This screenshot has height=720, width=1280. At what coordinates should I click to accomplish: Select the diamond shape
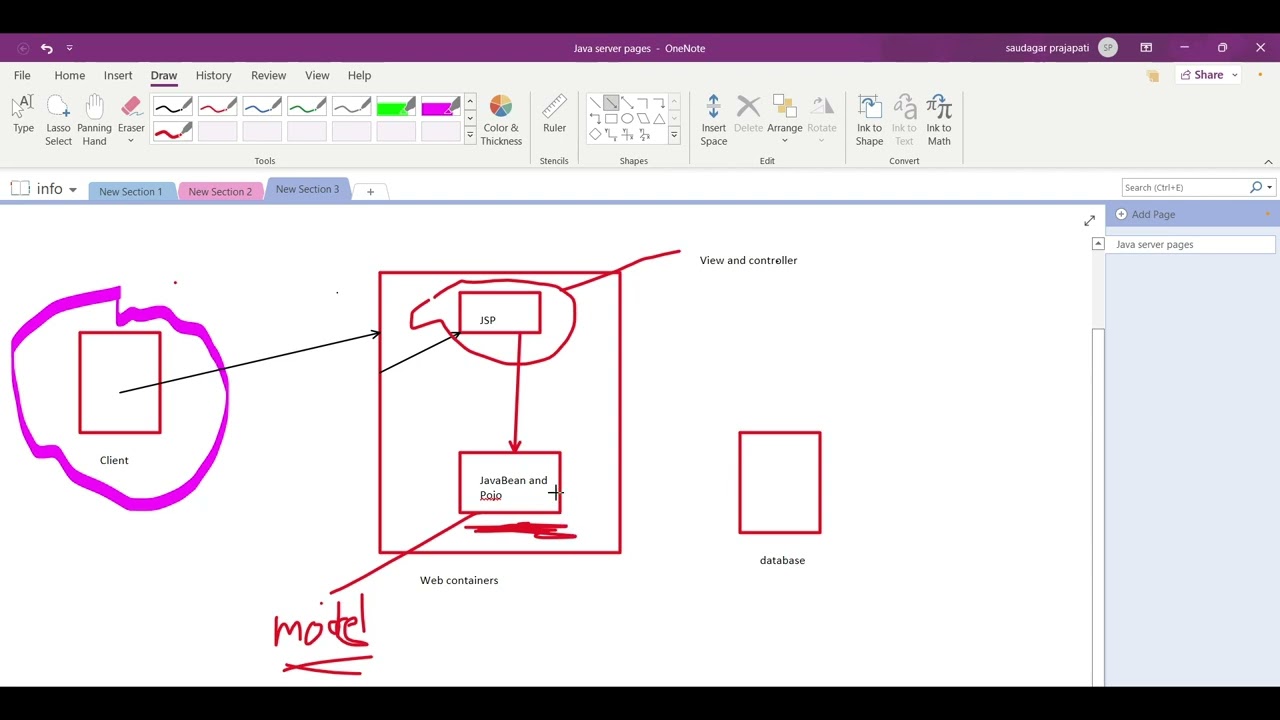pos(595,134)
